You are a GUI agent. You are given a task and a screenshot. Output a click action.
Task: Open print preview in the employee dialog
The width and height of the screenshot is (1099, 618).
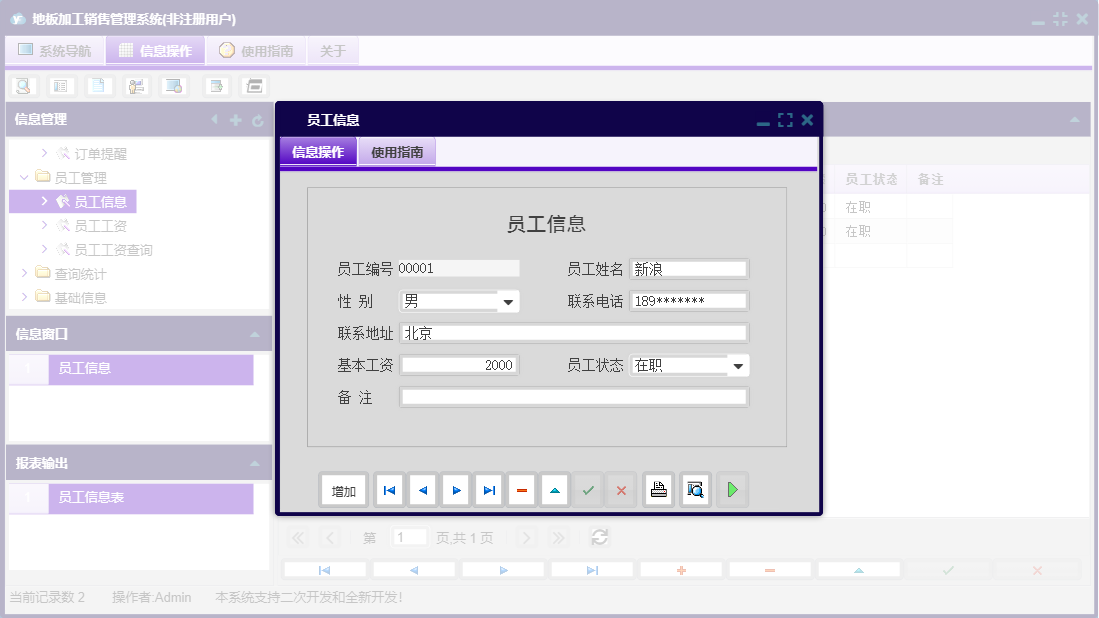point(695,489)
